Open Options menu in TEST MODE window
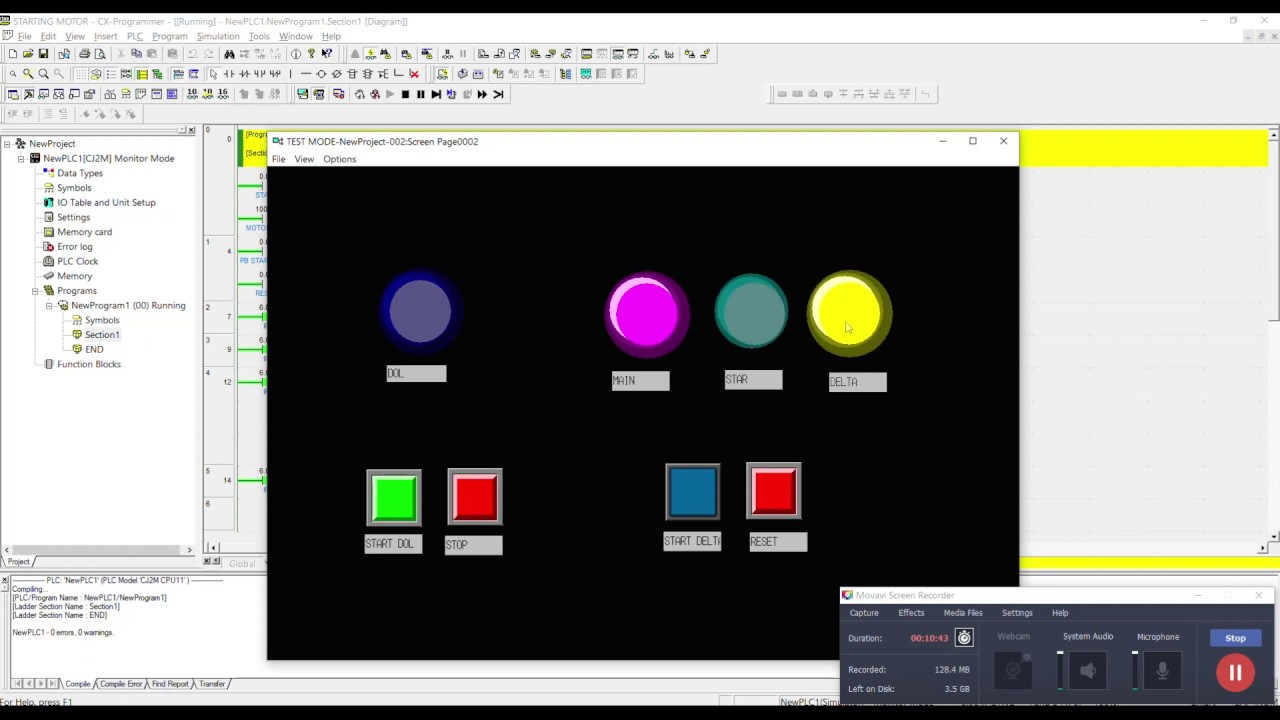Image resolution: width=1280 pixels, height=720 pixels. point(339,159)
